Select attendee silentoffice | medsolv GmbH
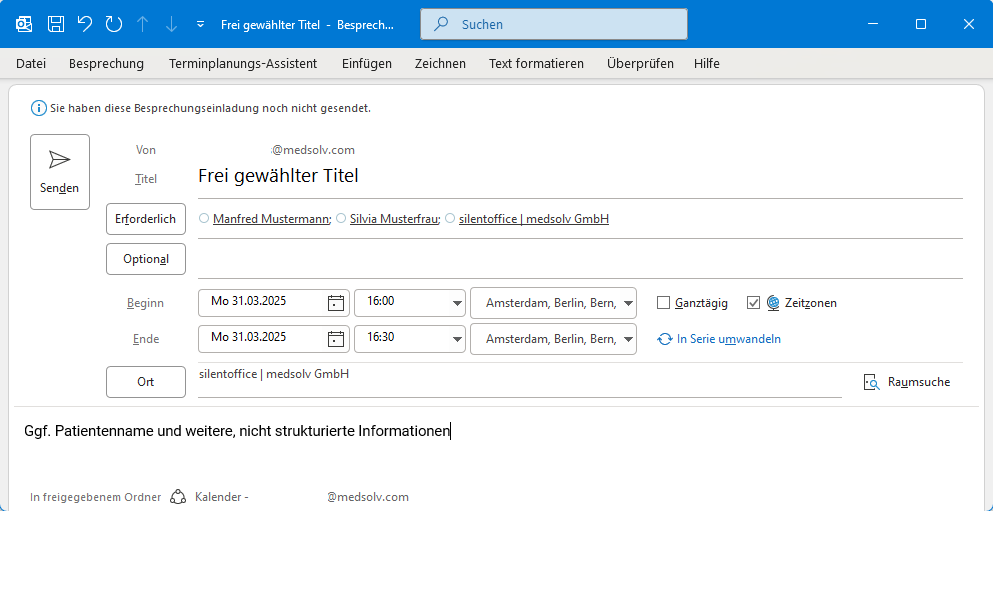 click(x=534, y=219)
